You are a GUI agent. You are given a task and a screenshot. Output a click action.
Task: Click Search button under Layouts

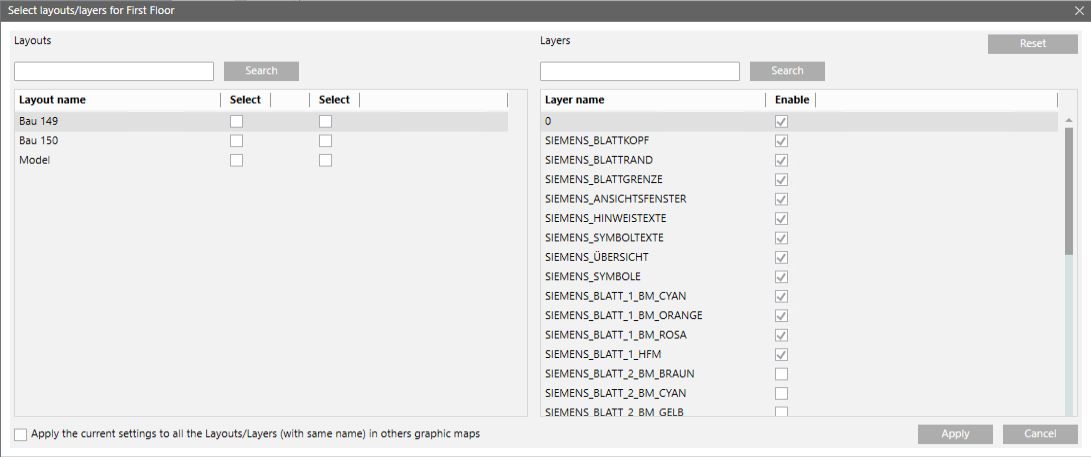tap(261, 71)
